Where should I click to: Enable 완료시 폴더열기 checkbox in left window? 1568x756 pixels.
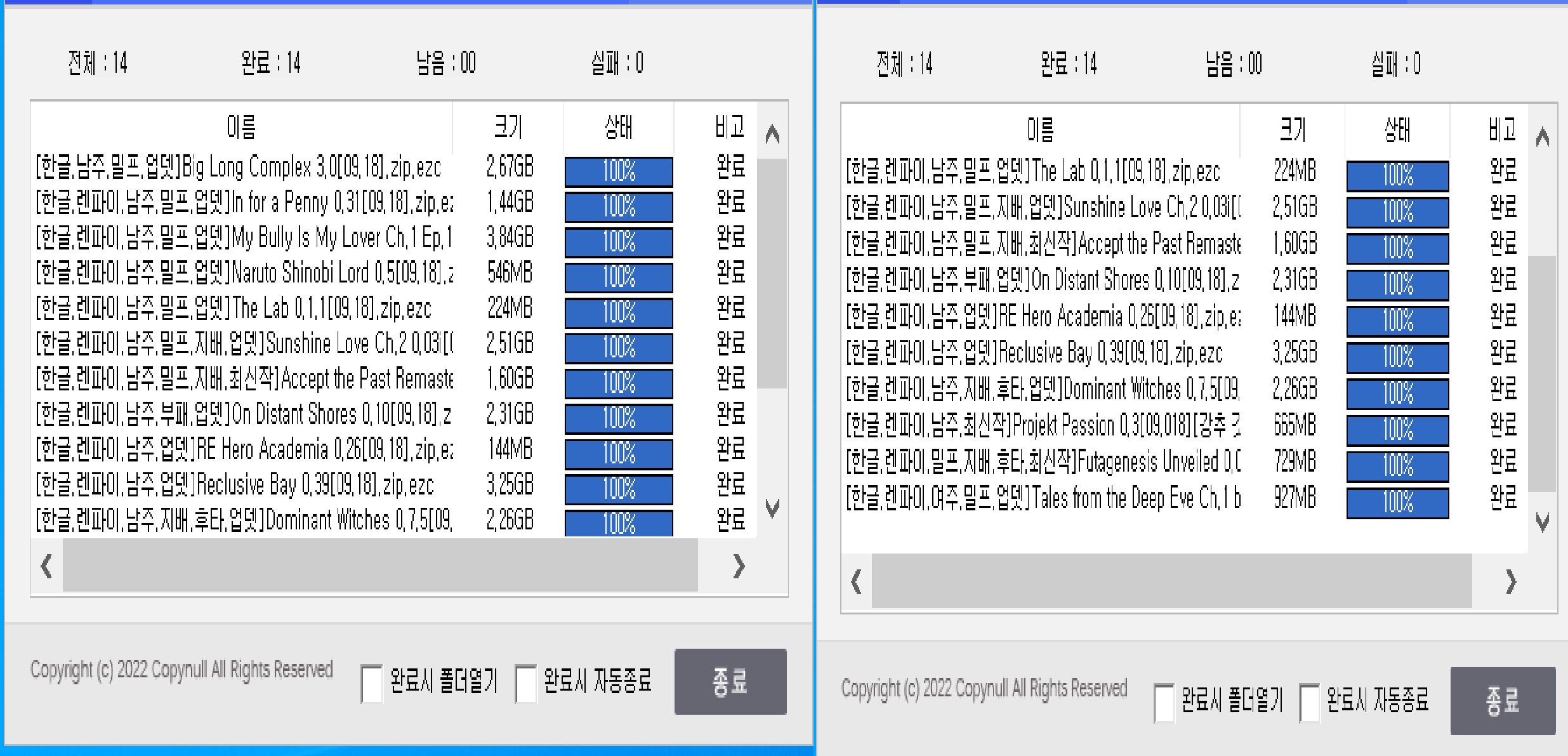[372, 684]
